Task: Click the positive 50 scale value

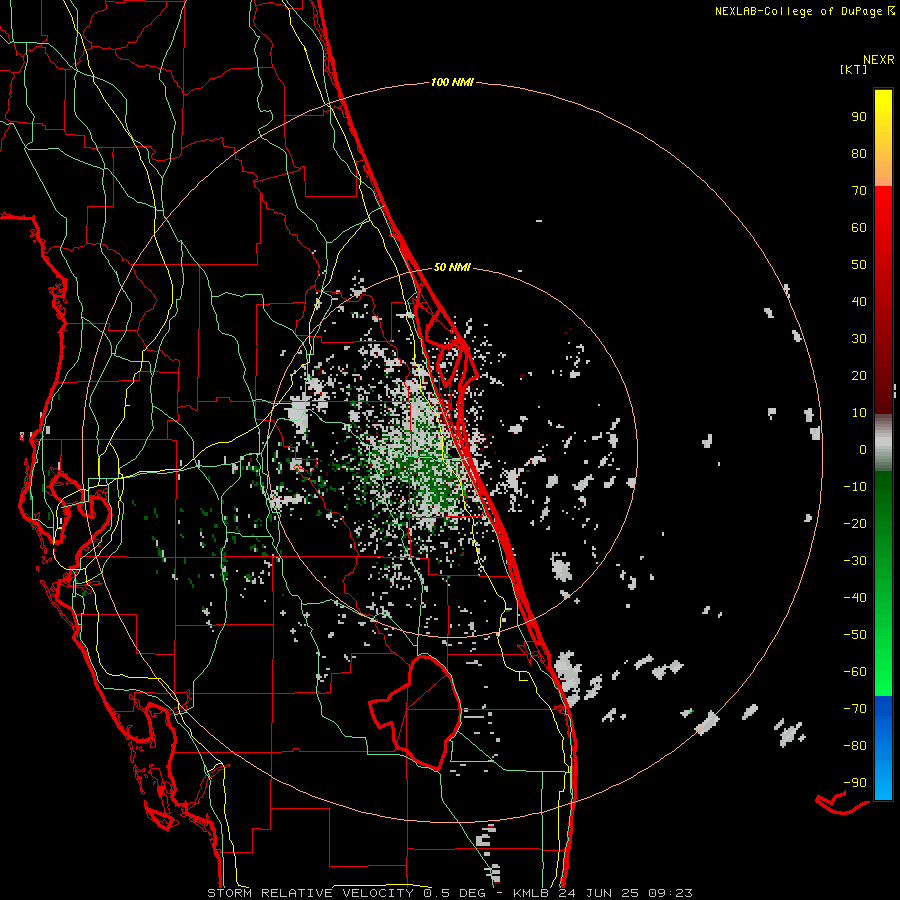Action: [x=859, y=265]
